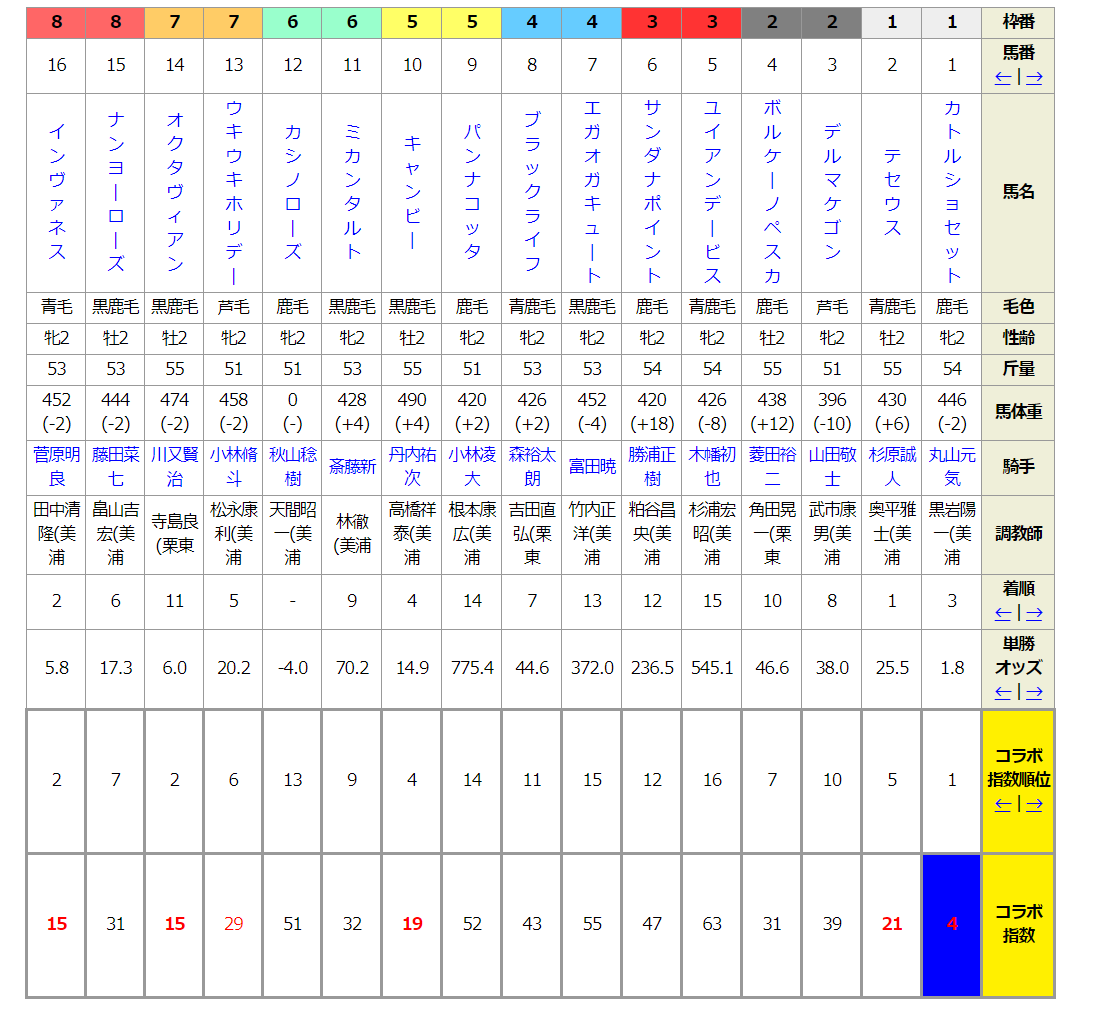Click the right arrow under 着順

(1034, 614)
